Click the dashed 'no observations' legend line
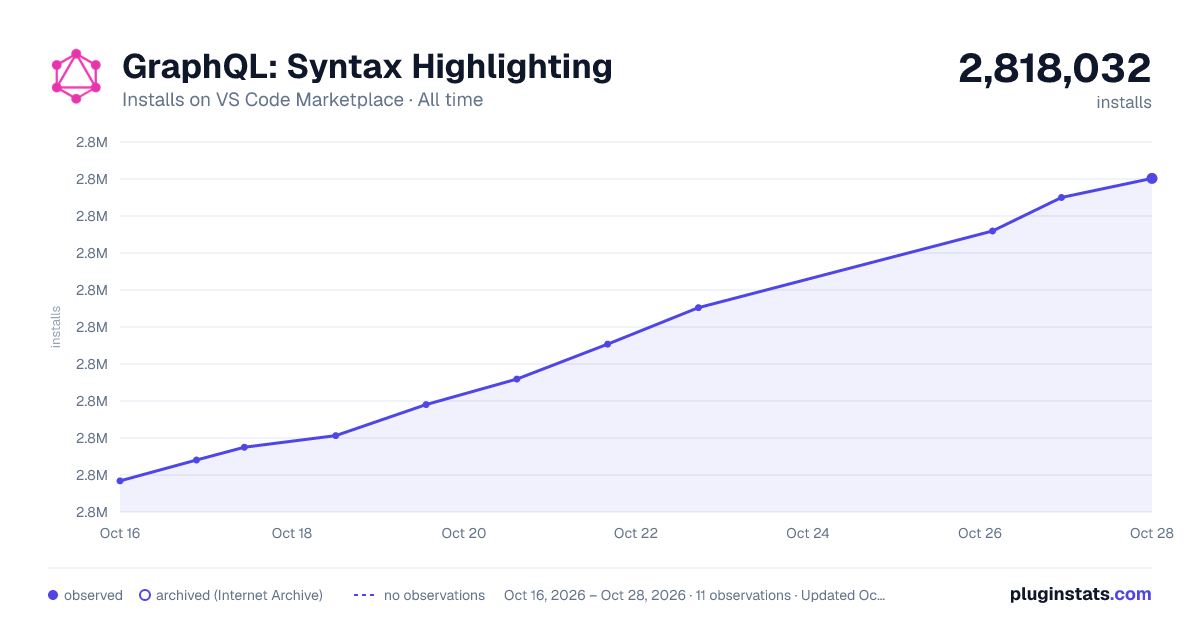The width and height of the screenshot is (1200, 630). coord(364,595)
